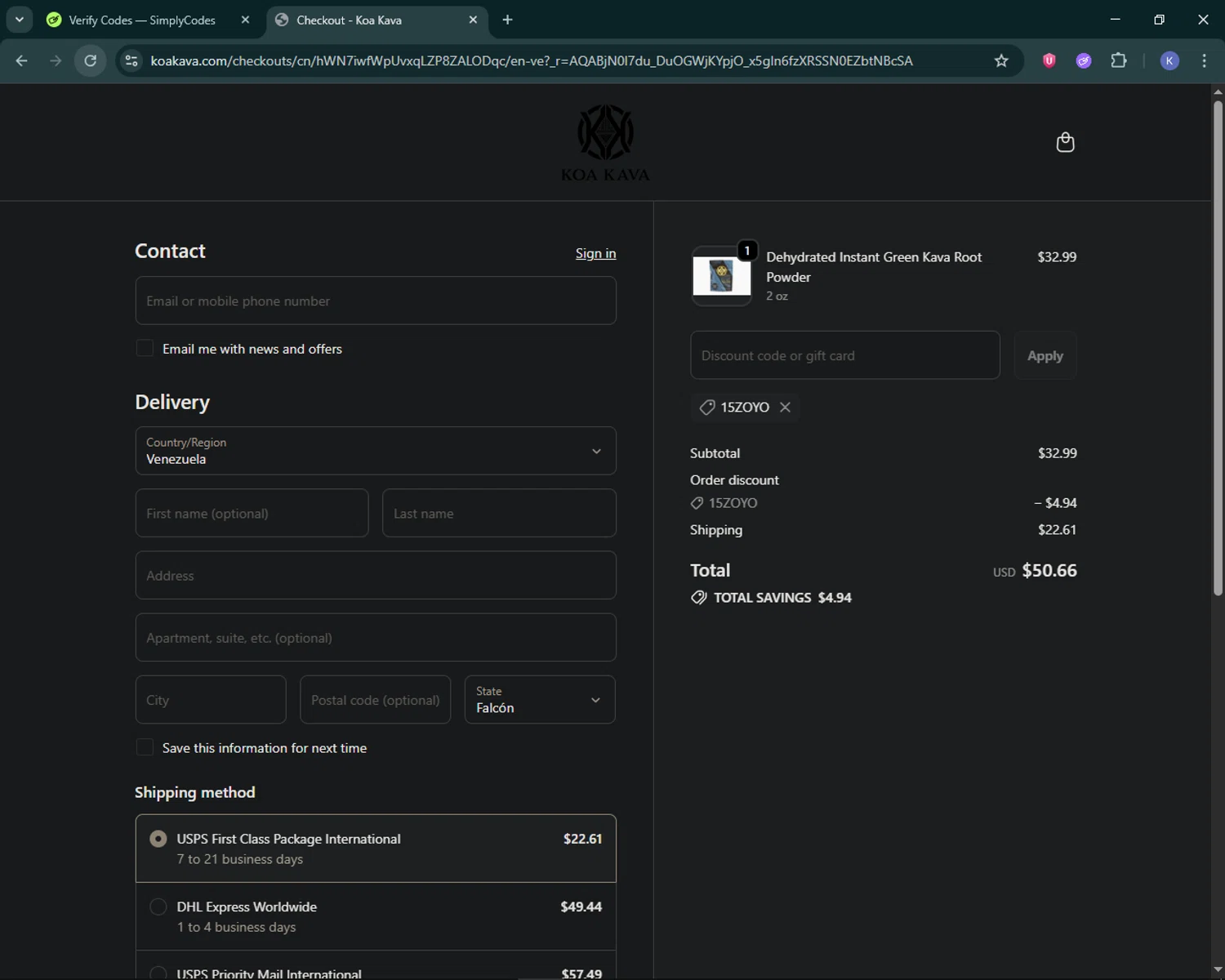Enable 'Email me with news and offers'
This screenshot has width=1225, height=980.
click(x=145, y=349)
